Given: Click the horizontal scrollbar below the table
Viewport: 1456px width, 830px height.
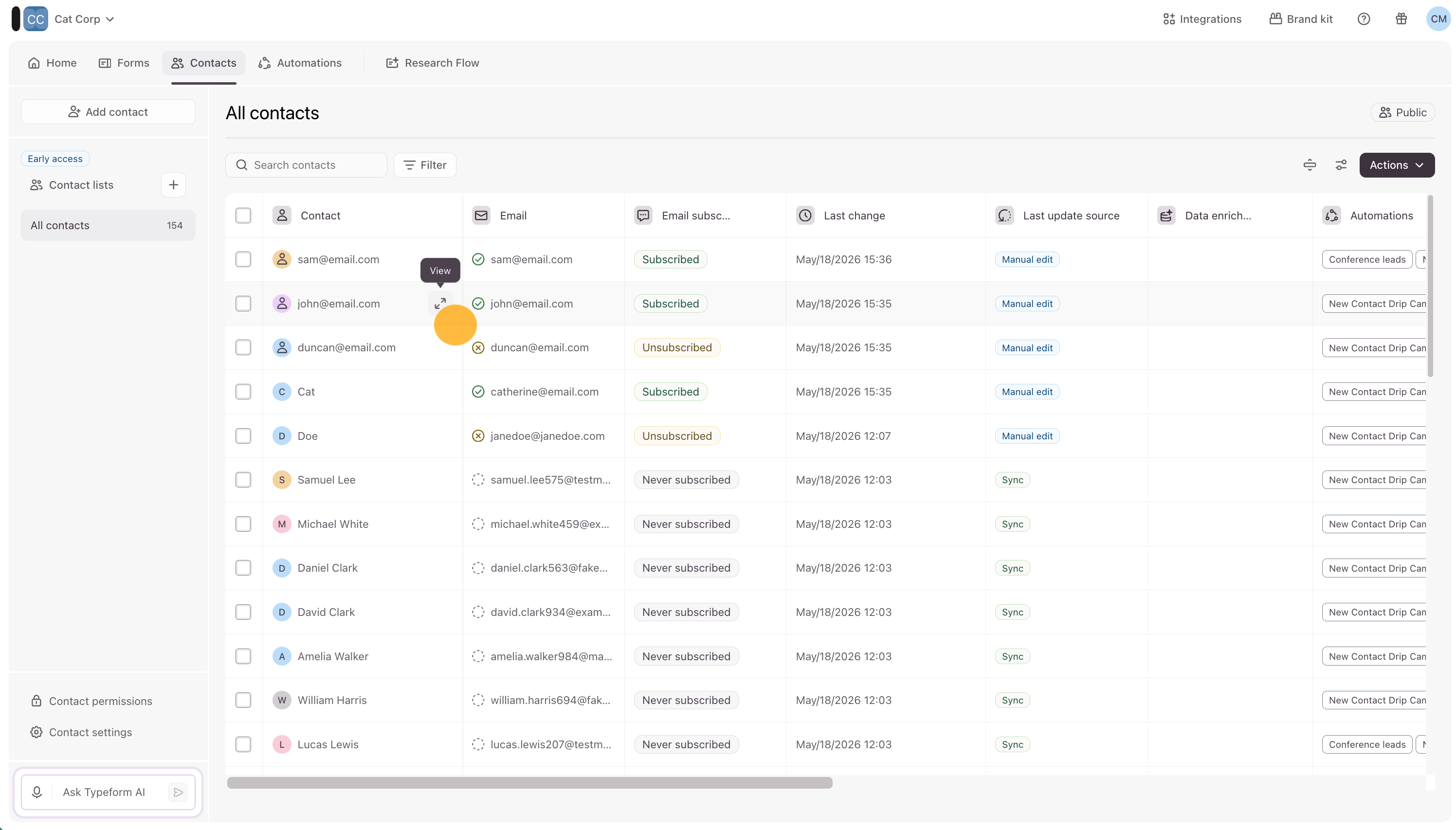Looking at the screenshot, I should tap(529, 783).
